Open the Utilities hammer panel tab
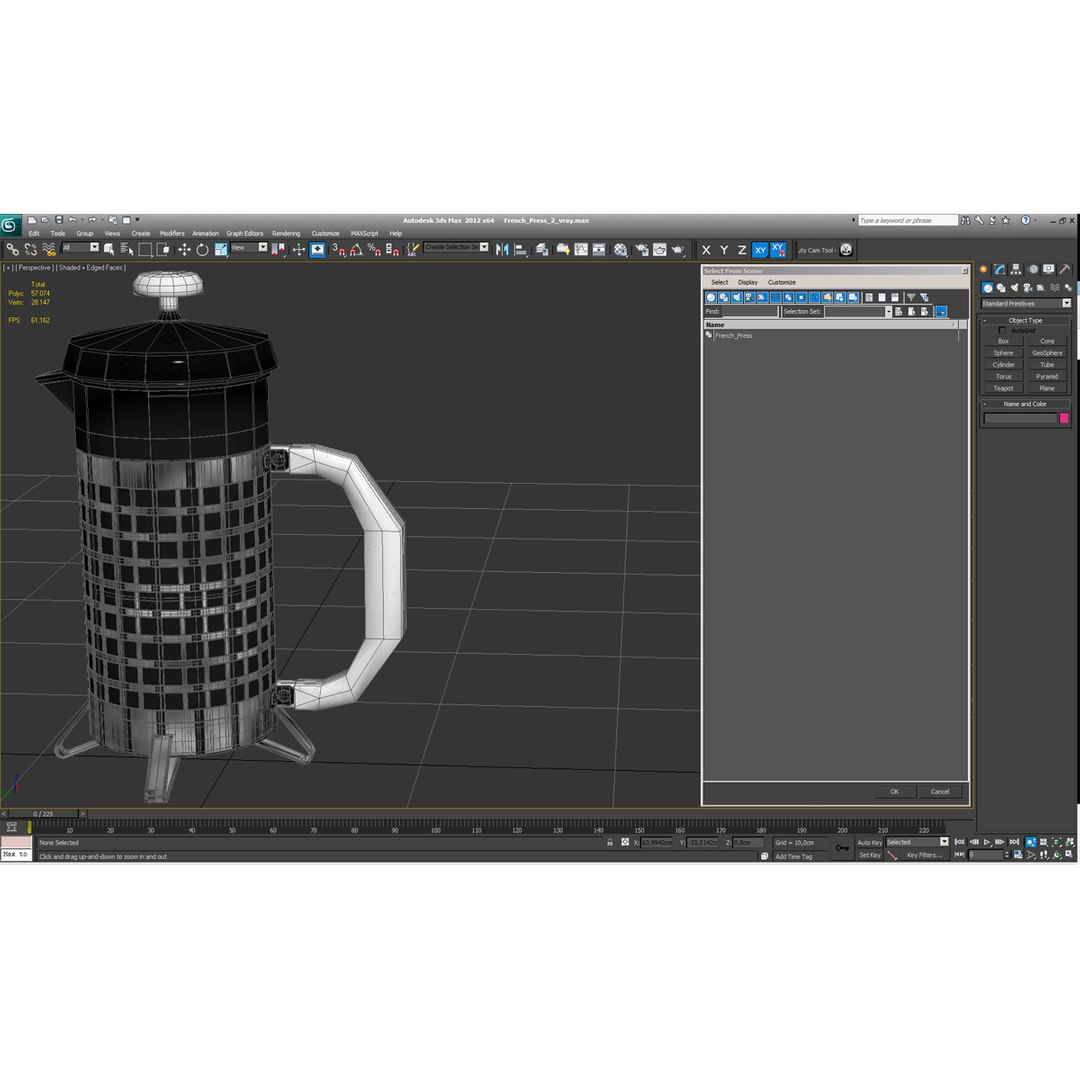Viewport: 1080px width, 1080px height. click(1065, 269)
